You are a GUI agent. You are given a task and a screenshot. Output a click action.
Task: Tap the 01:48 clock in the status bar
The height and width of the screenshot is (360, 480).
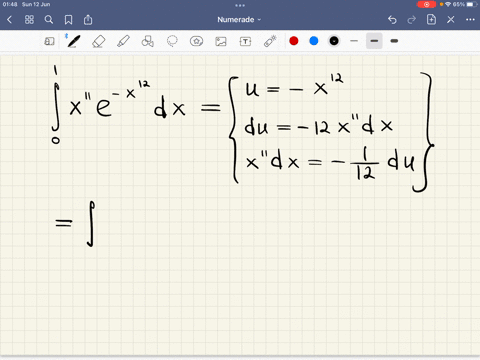[x=10, y=4]
